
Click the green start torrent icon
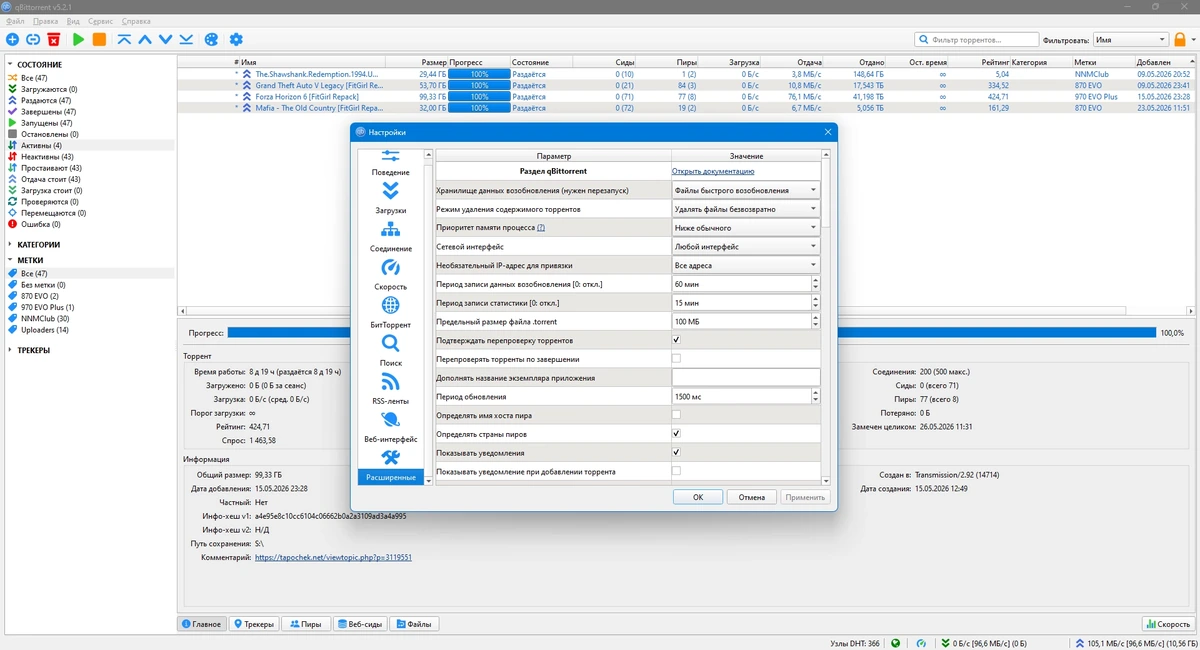(78, 40)
